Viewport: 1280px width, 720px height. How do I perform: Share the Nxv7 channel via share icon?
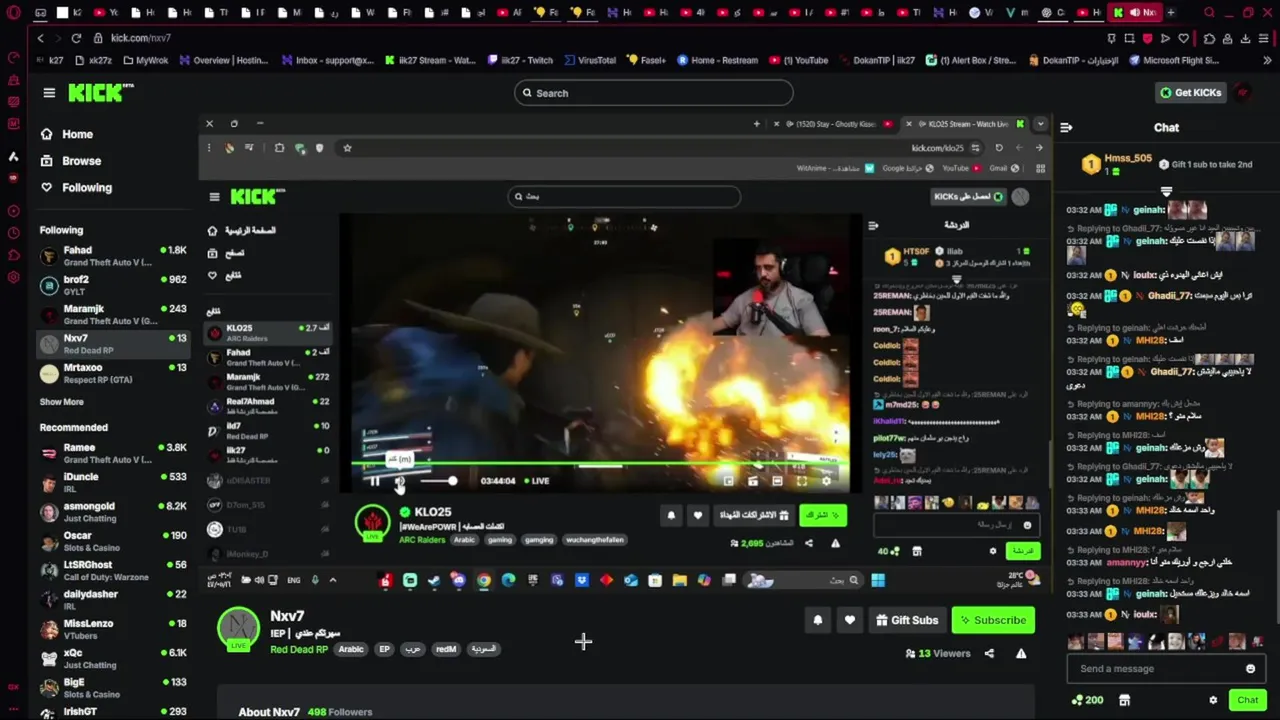pos(989,653)
